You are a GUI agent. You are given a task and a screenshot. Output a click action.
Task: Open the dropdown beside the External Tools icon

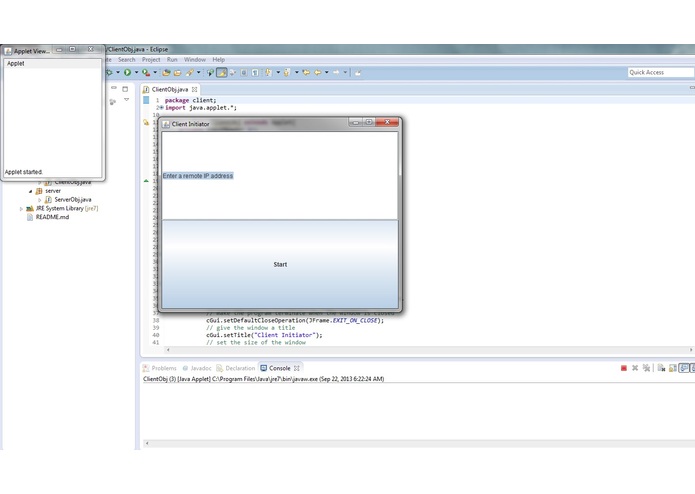155,72
